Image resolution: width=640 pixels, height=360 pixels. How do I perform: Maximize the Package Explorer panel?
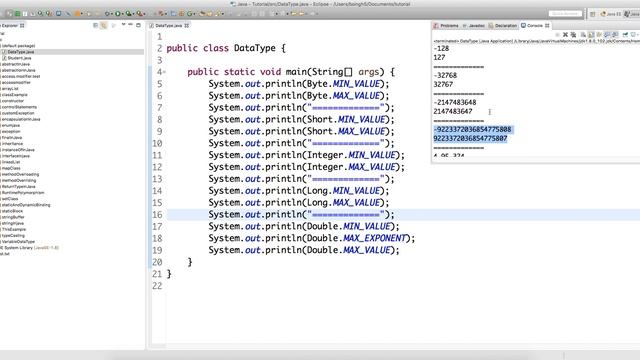click(x=138, y=25)
